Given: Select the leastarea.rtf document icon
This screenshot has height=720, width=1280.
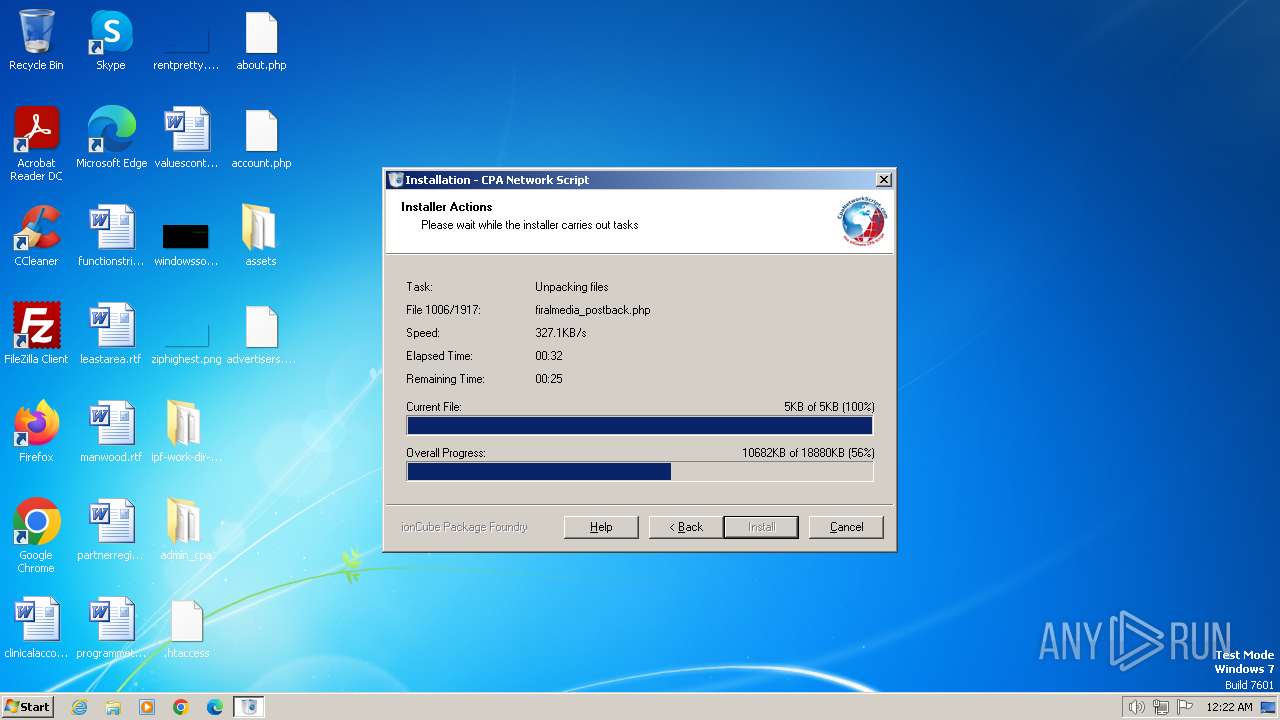Looking at the screenshot, I should [x=111, y=334].
